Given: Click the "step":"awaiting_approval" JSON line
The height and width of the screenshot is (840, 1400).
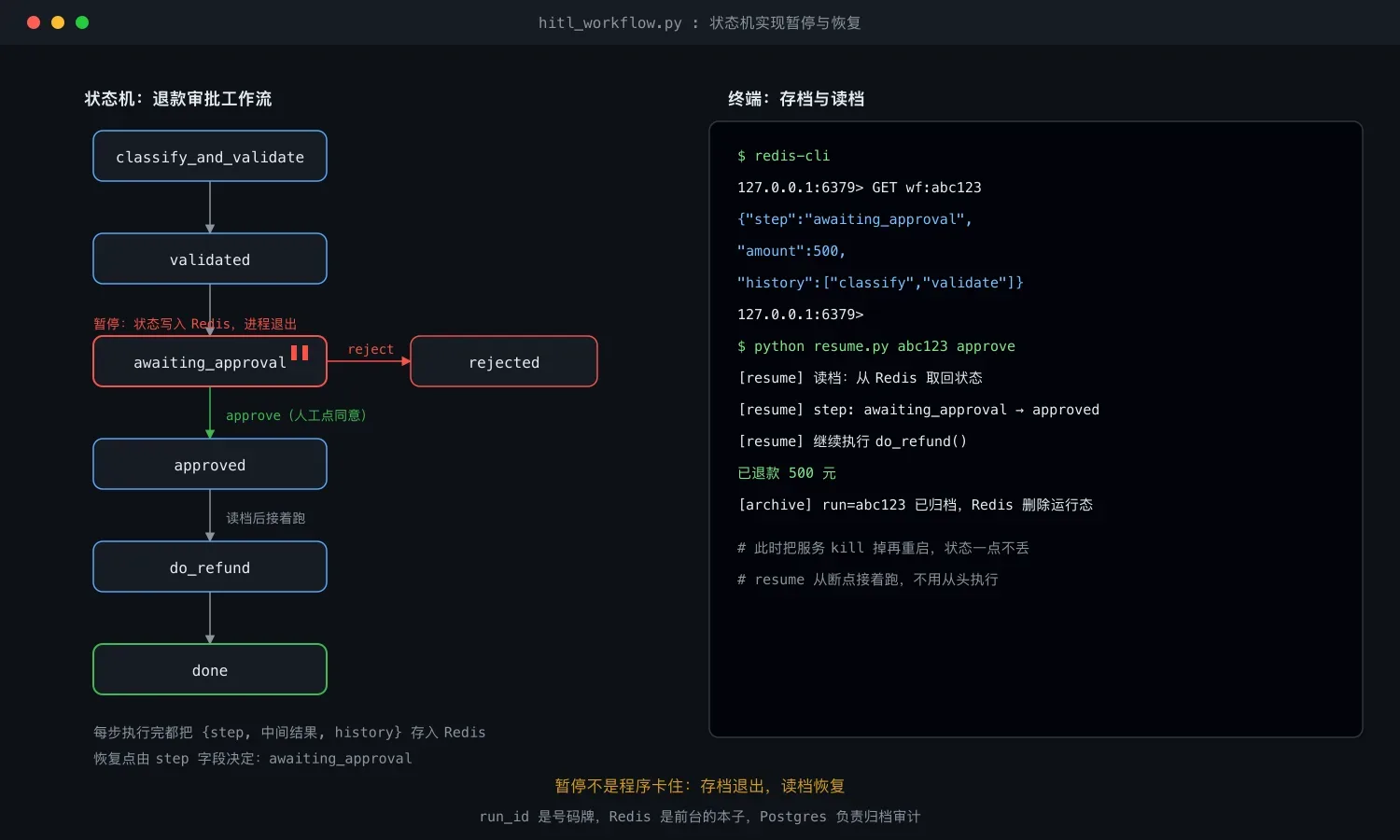Looking at the screenshot, I should tap(855, 219).
